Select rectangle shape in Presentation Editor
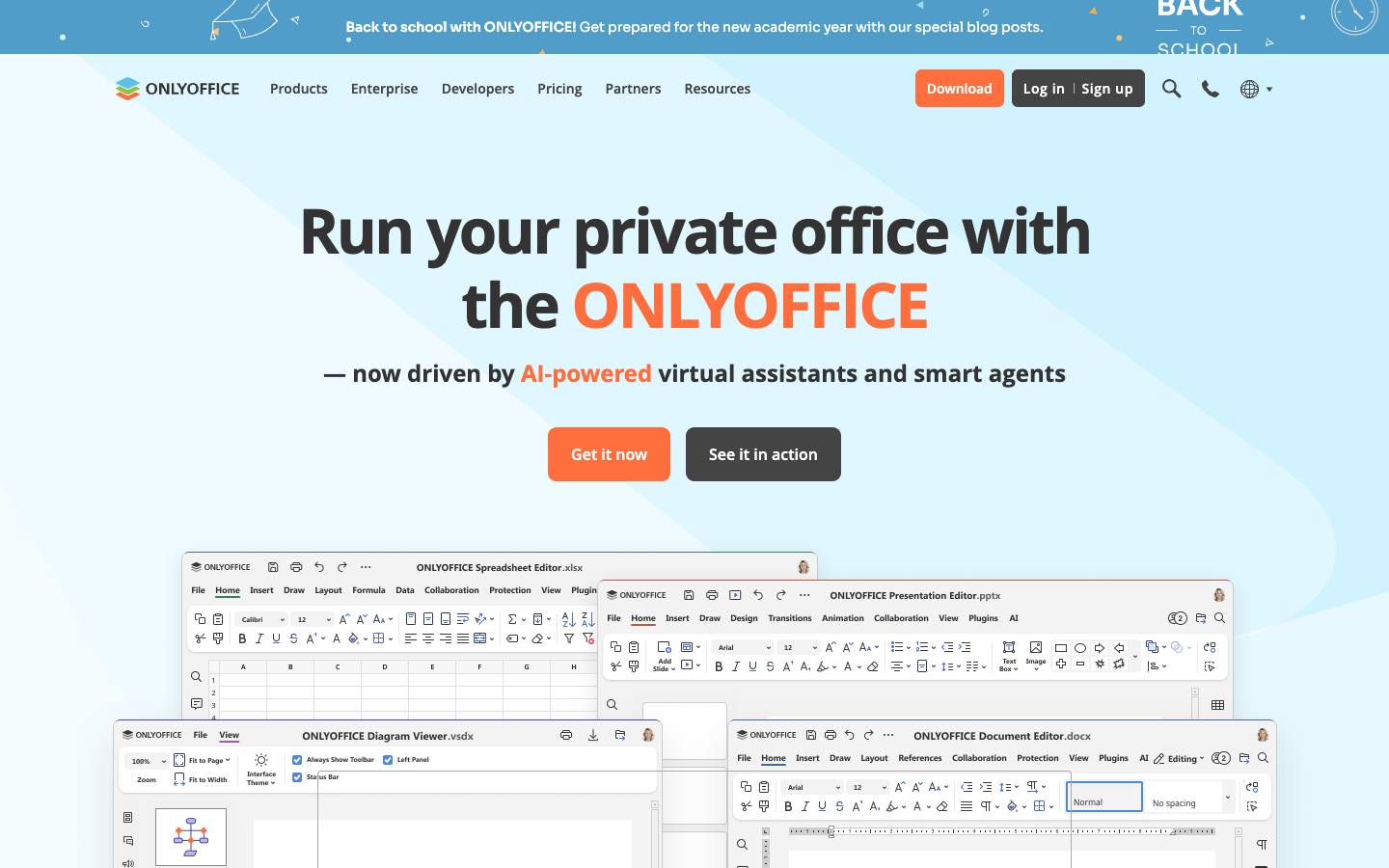Screen dimensions: 1389x868 [x=1061, y=648]
